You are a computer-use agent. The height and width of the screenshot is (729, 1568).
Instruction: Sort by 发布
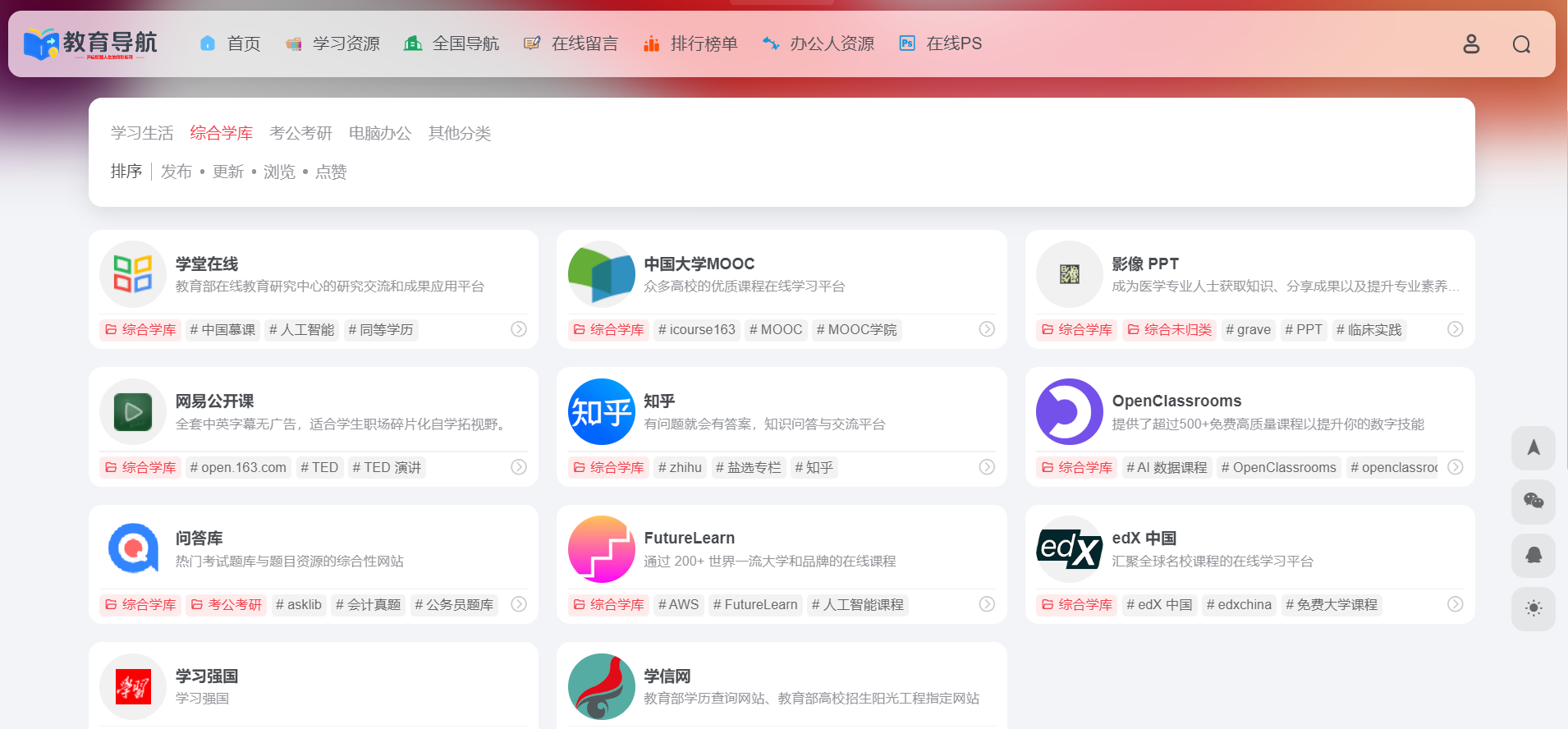177,172
